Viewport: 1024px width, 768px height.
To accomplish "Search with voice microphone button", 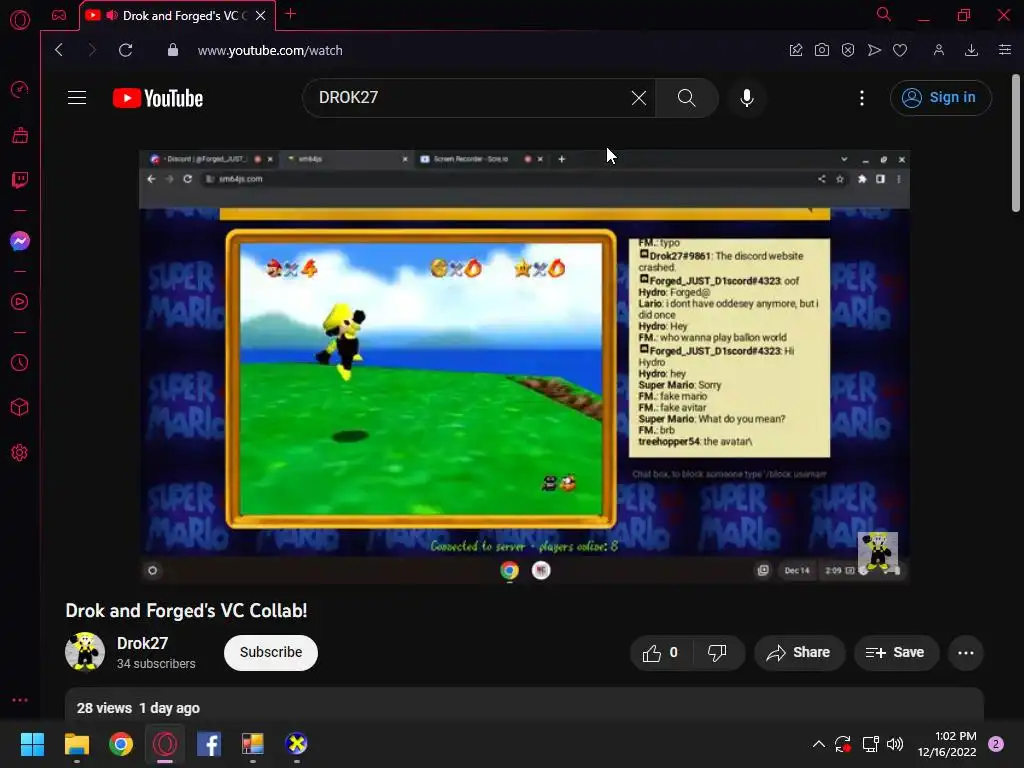I will pos(747,98).
